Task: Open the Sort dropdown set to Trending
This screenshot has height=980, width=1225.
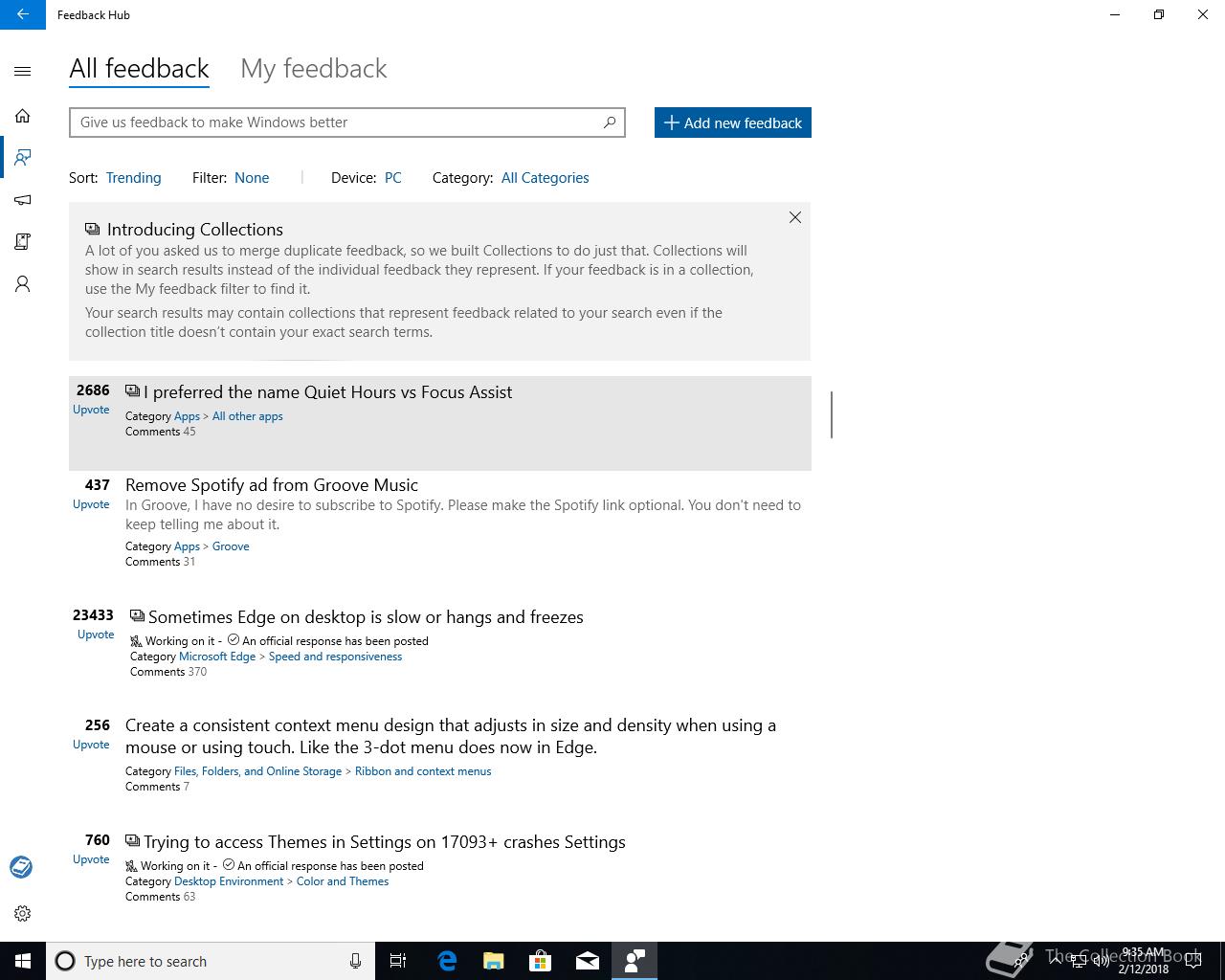Action: 133,178
